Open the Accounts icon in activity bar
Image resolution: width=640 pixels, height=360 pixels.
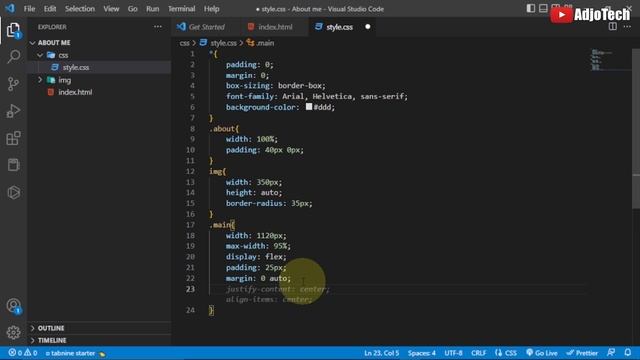tap(13, 306)
